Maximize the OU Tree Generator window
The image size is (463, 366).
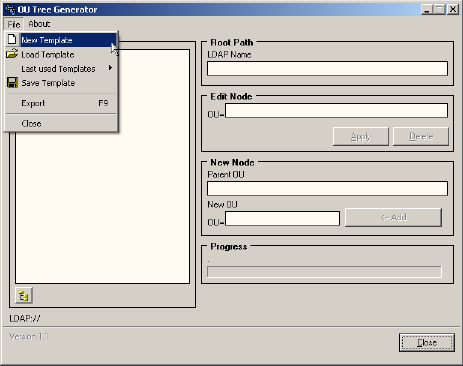[439, 9]
